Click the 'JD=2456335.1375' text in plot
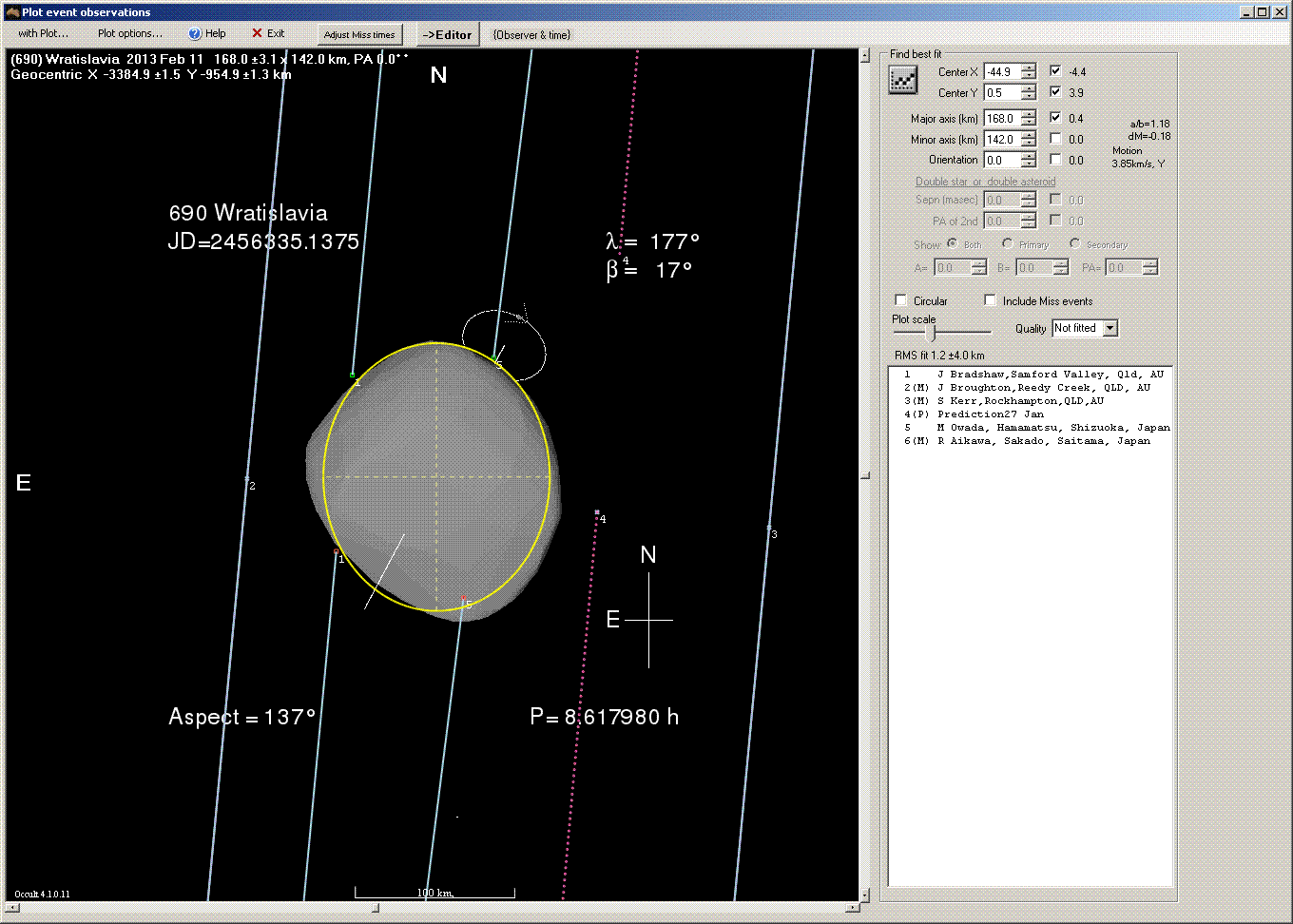 [263, 241]
